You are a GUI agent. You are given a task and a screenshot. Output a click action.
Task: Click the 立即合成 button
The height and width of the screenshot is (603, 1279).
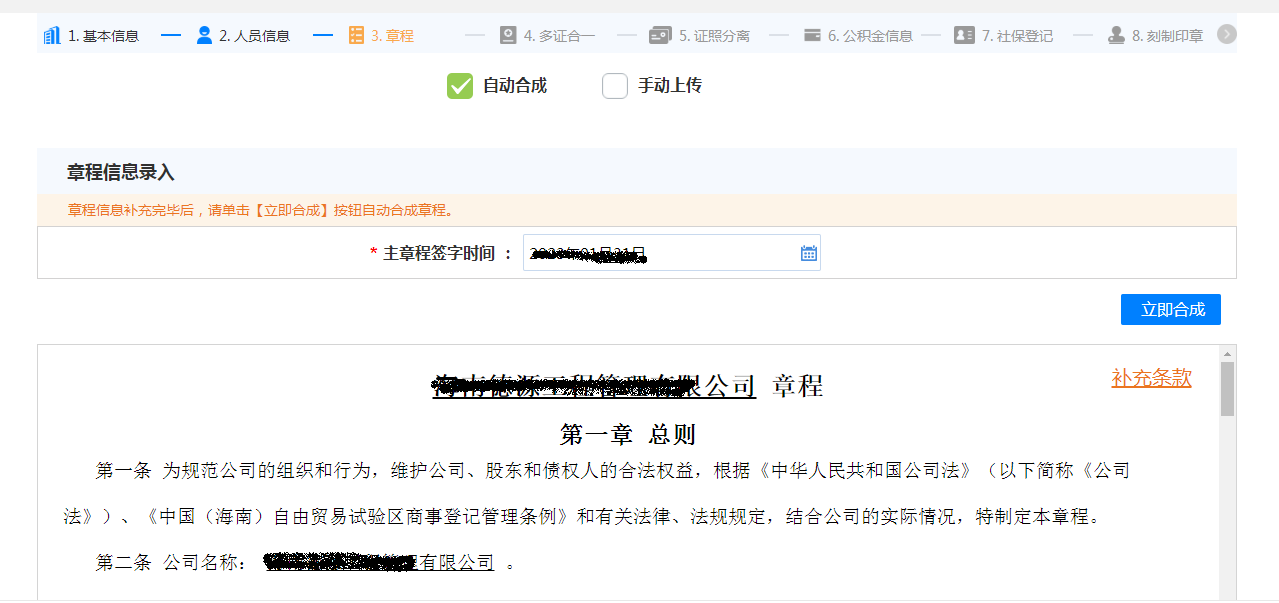(1171, 309)
